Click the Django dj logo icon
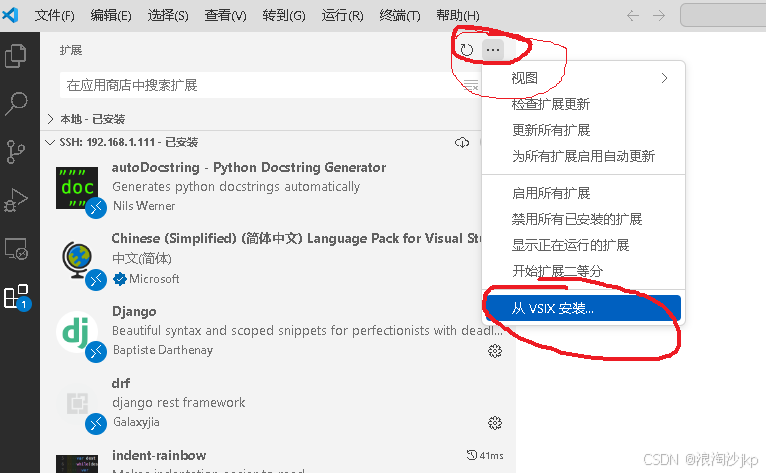The height and width of the screenshot is (473, 766). pos(77,331)
